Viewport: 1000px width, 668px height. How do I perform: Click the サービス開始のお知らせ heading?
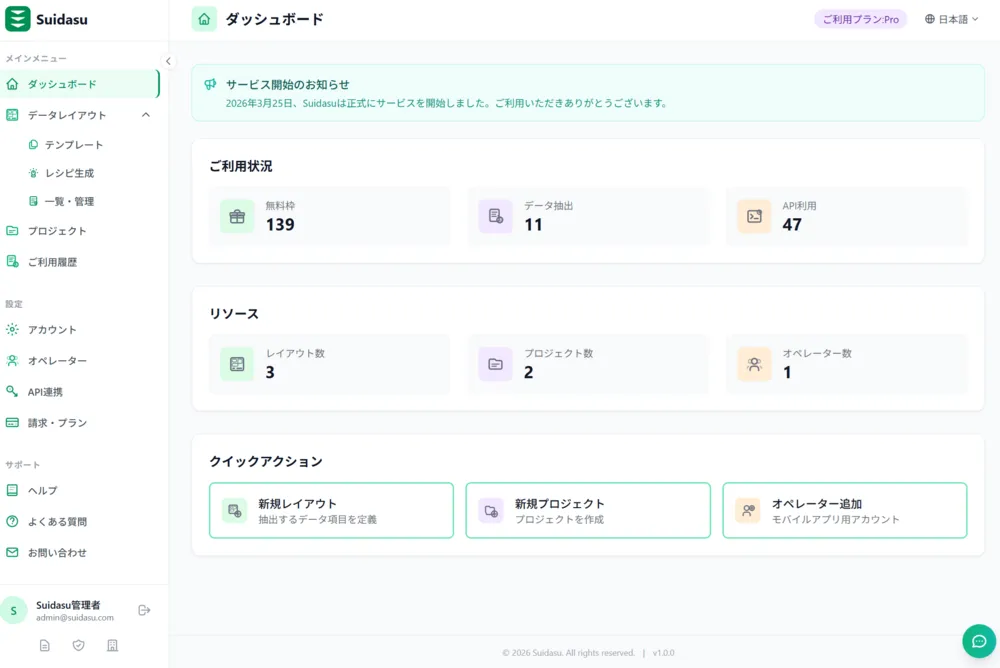pyautogui.click(x=288, y=84)
